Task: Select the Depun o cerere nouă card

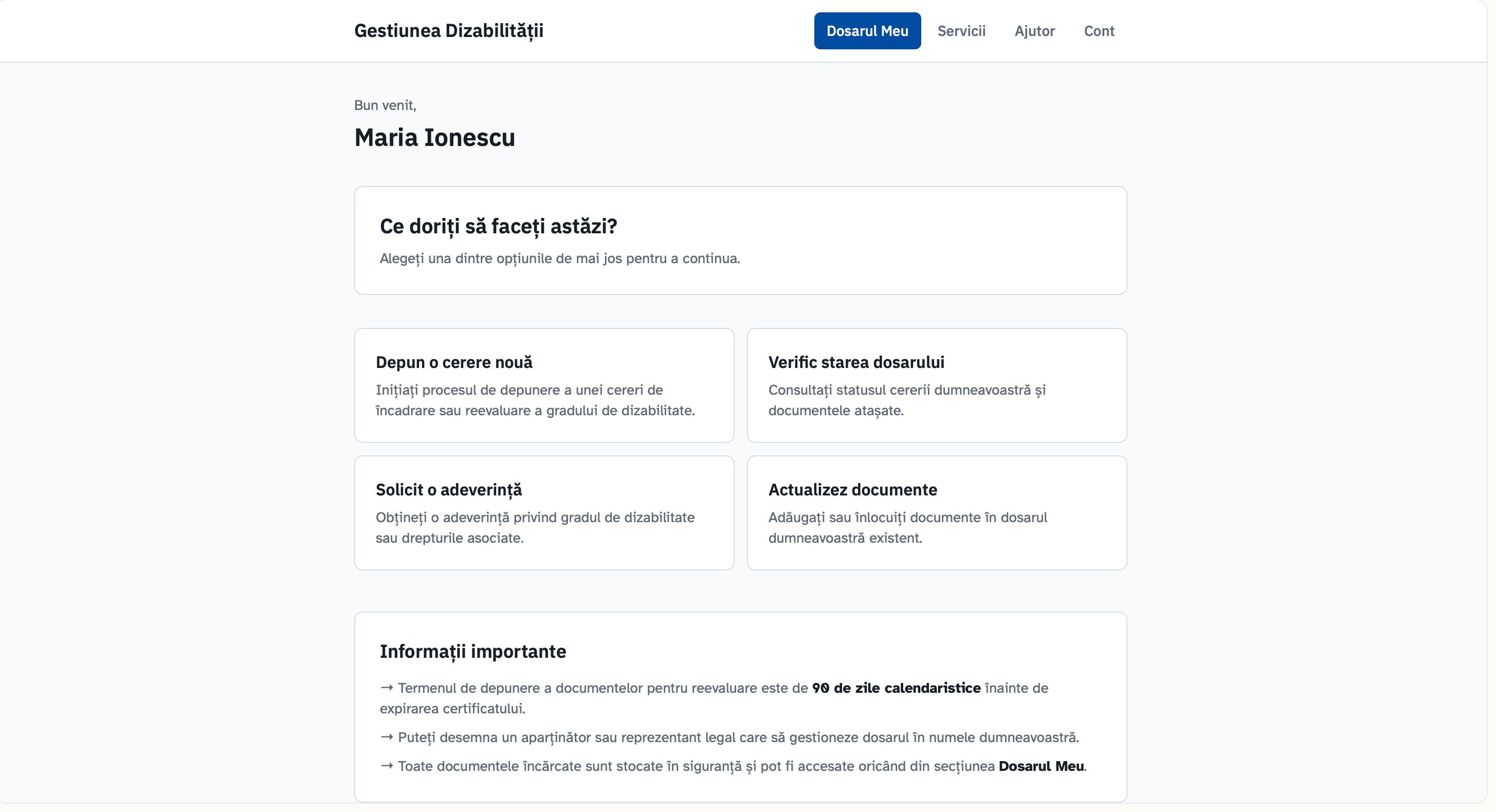Action: pyautogui.click(x=543, y=400)
